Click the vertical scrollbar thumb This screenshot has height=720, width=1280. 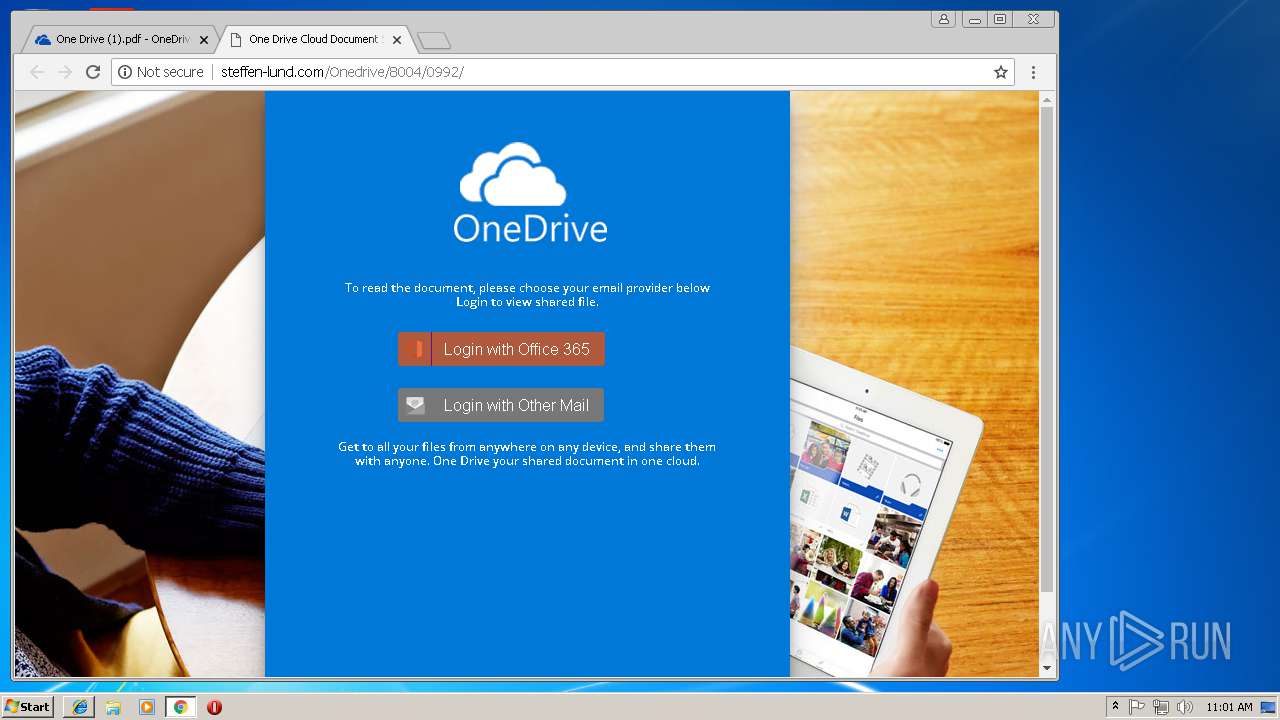click(1047, 348)
